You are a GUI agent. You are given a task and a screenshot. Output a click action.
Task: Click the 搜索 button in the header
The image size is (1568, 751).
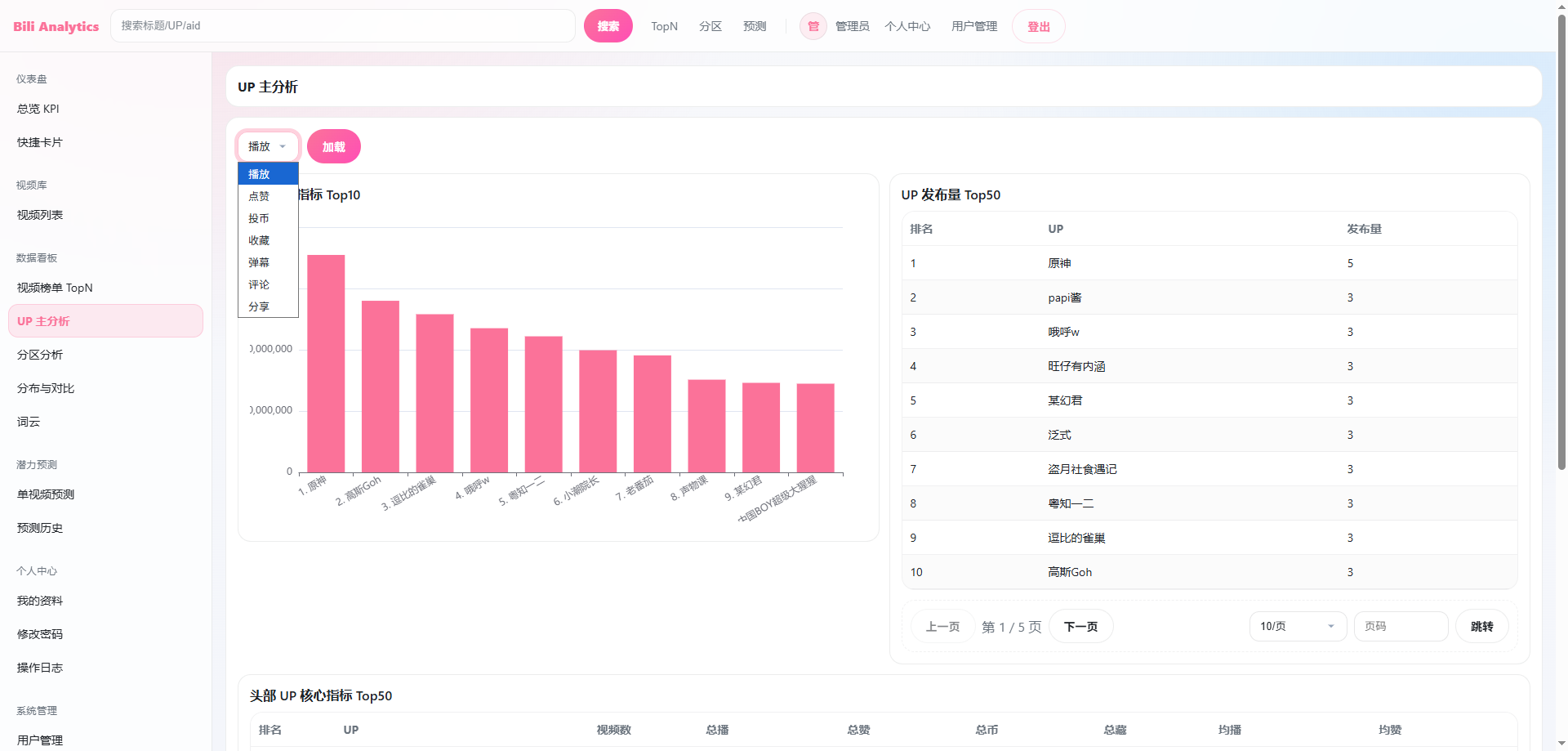tap(608, 26)
